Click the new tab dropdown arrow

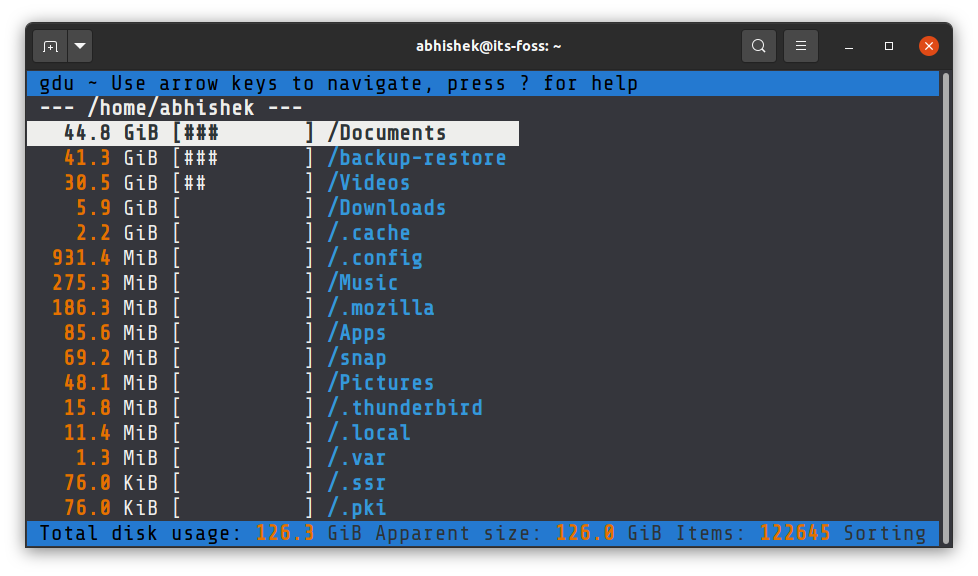pyautogui.click(x=79, y=45)
